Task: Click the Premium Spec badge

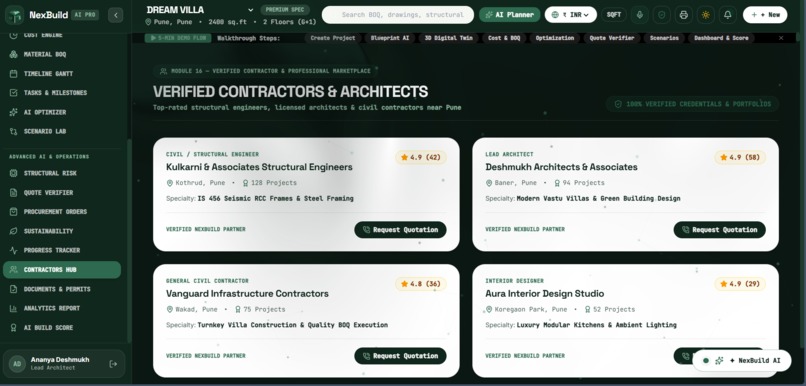Action: (285, 10)
